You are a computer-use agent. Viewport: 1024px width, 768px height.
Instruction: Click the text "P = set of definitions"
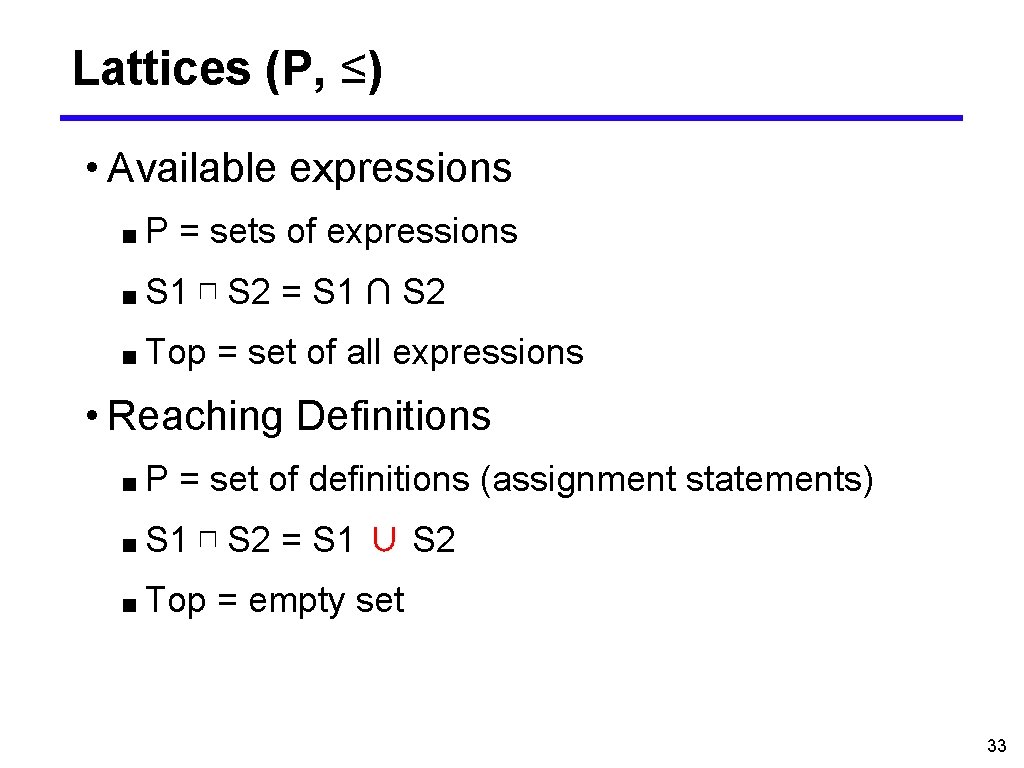308,480
